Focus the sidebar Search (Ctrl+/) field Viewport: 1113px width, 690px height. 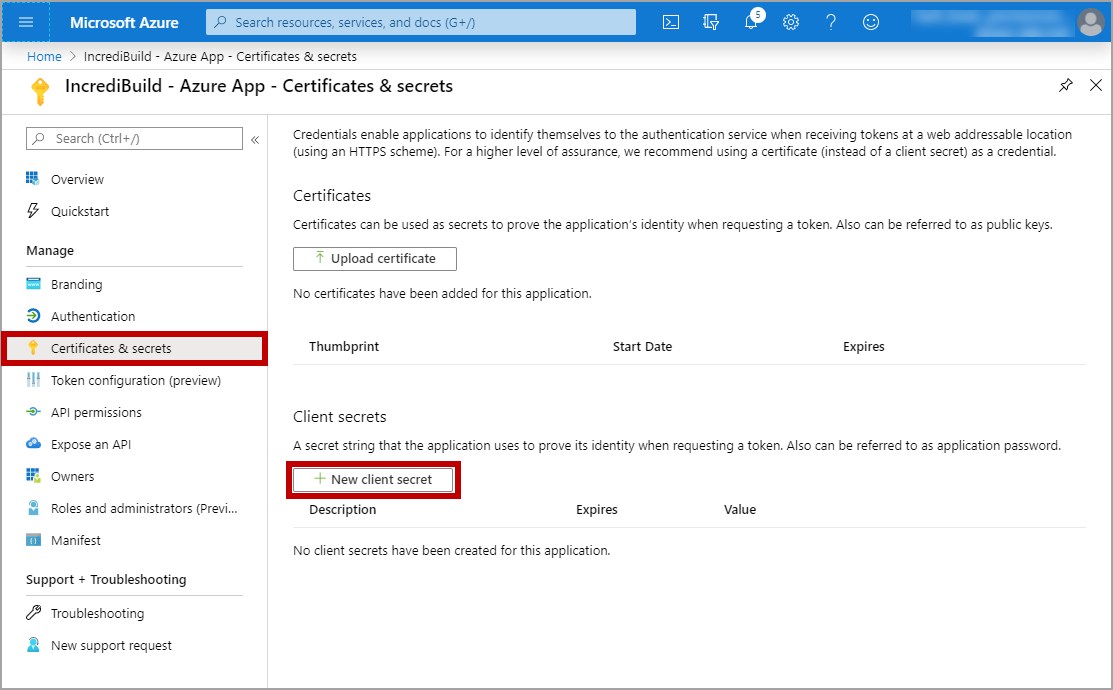coord(134,138)
